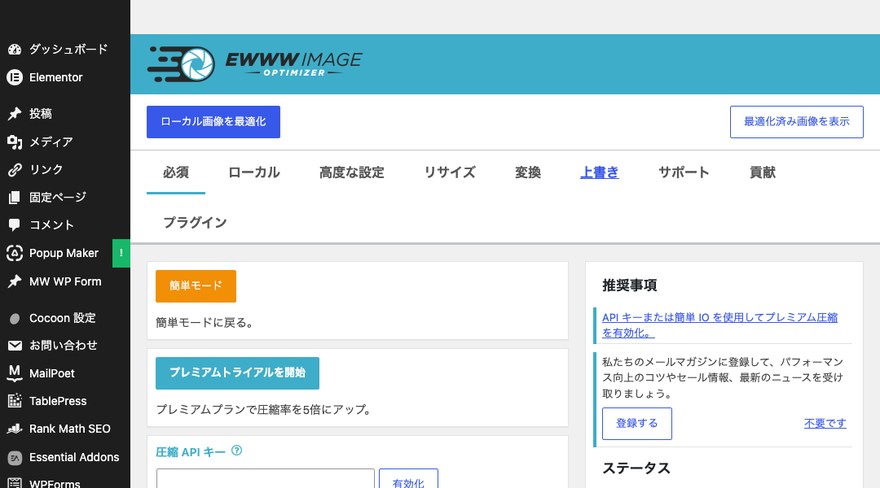Click the プレミアムプランで圧縮率を5倍にアップ text
The width and height of the screenshot is (880, 488).
tap(264, 410)
